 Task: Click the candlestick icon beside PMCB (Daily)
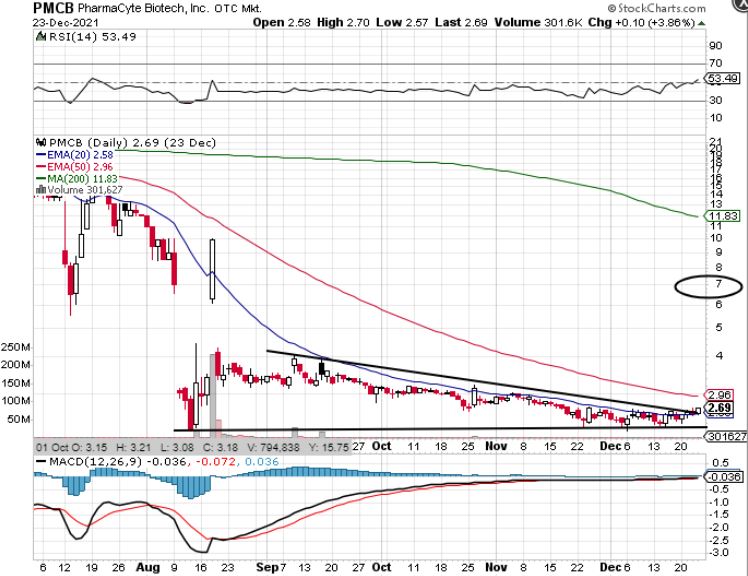coord(40,144)
